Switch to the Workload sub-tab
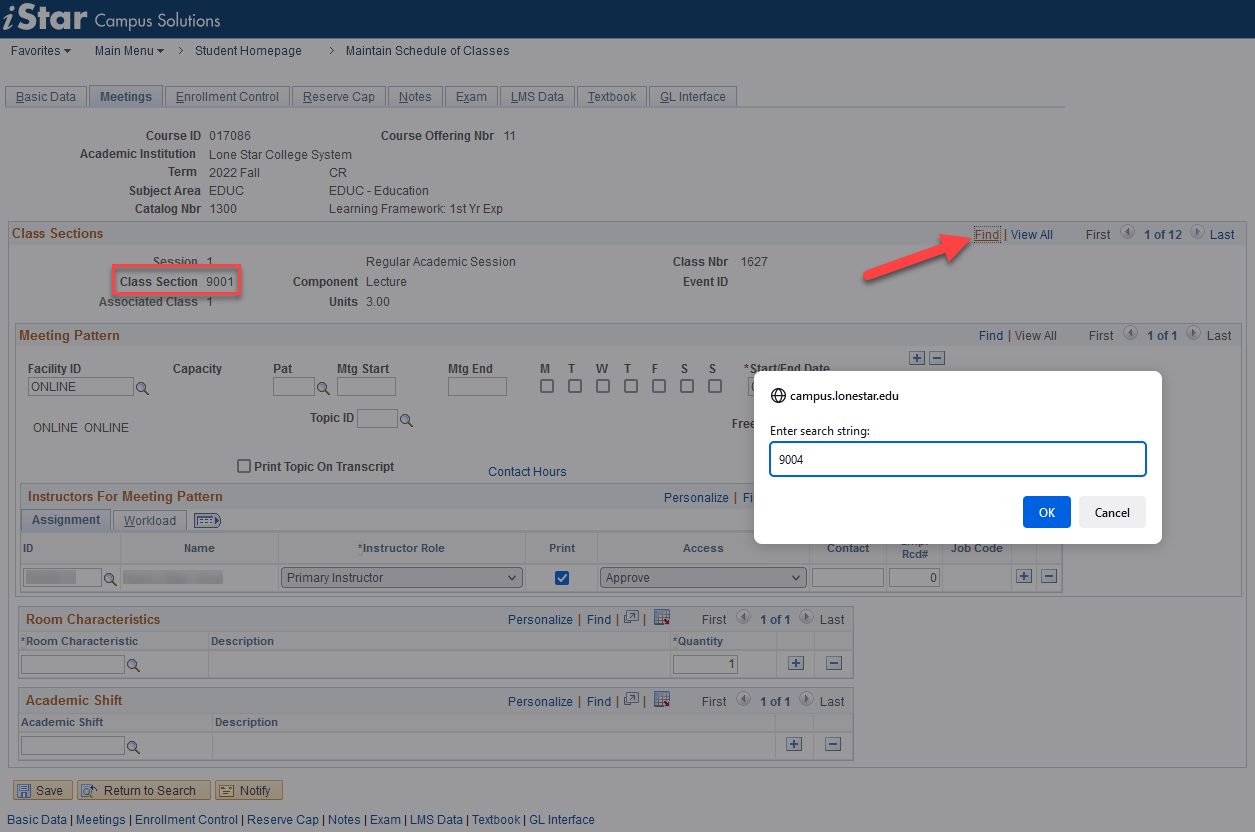 click(x=150, y=521)
